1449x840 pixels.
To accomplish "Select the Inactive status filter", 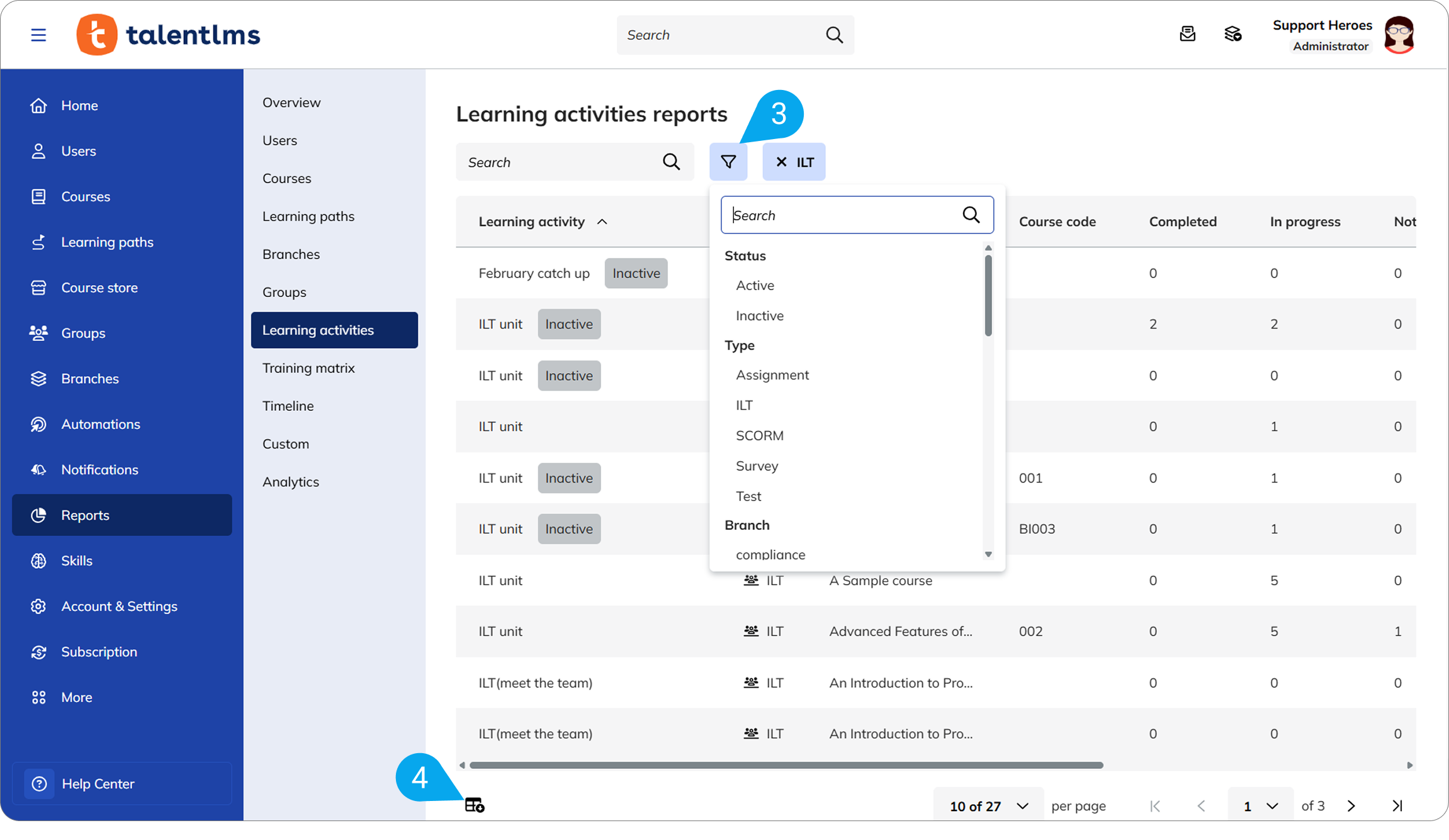I will pyautogui.click(x=760, y=315).
